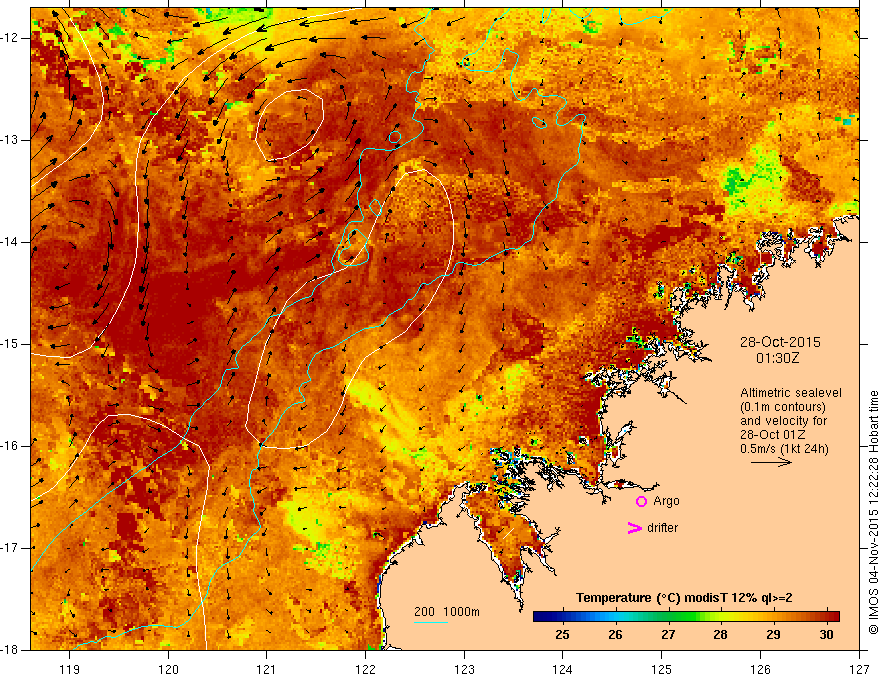Click the IMOS copyright timestamp text

(873, 512)
